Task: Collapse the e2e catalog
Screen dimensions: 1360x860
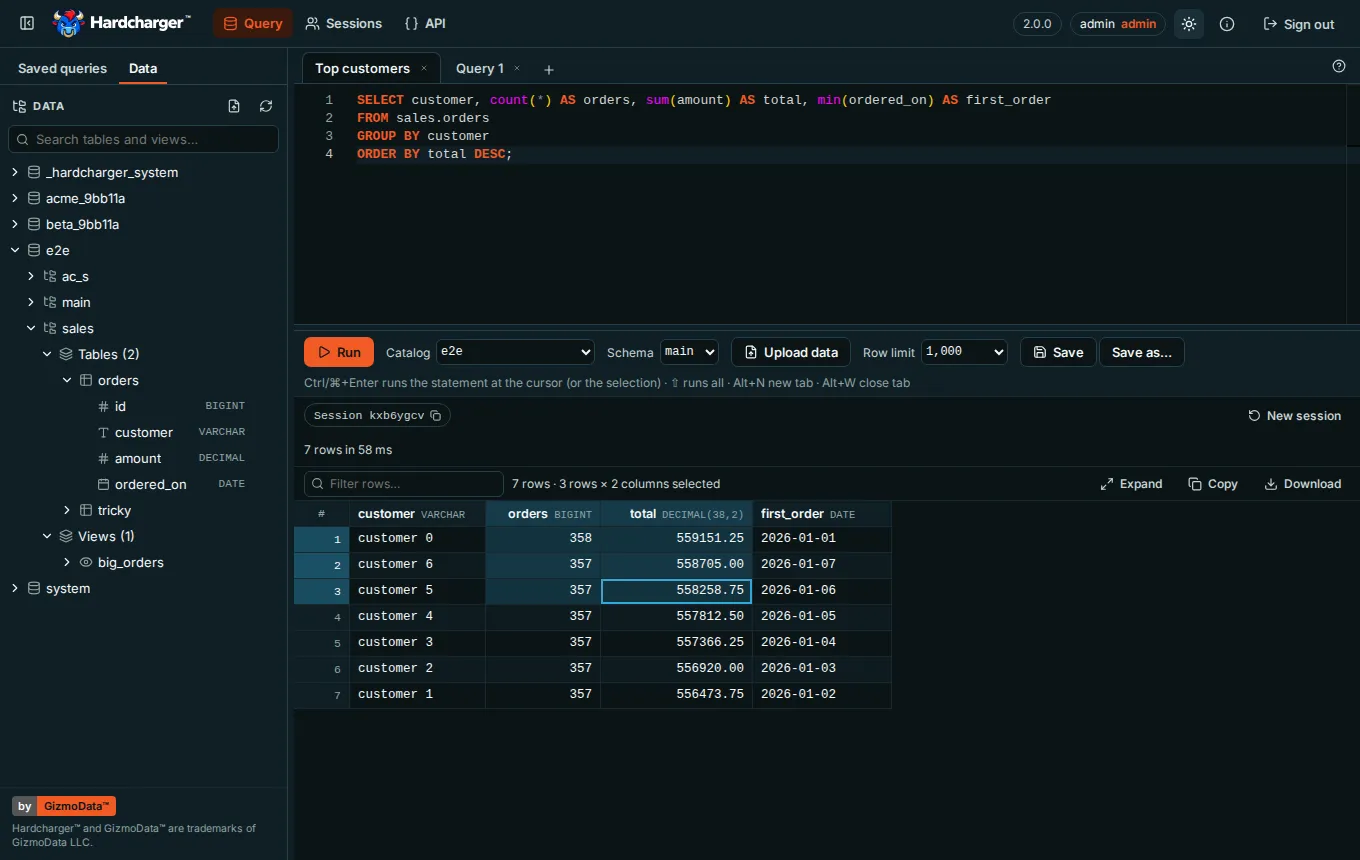Action: [x=15, y=250]
